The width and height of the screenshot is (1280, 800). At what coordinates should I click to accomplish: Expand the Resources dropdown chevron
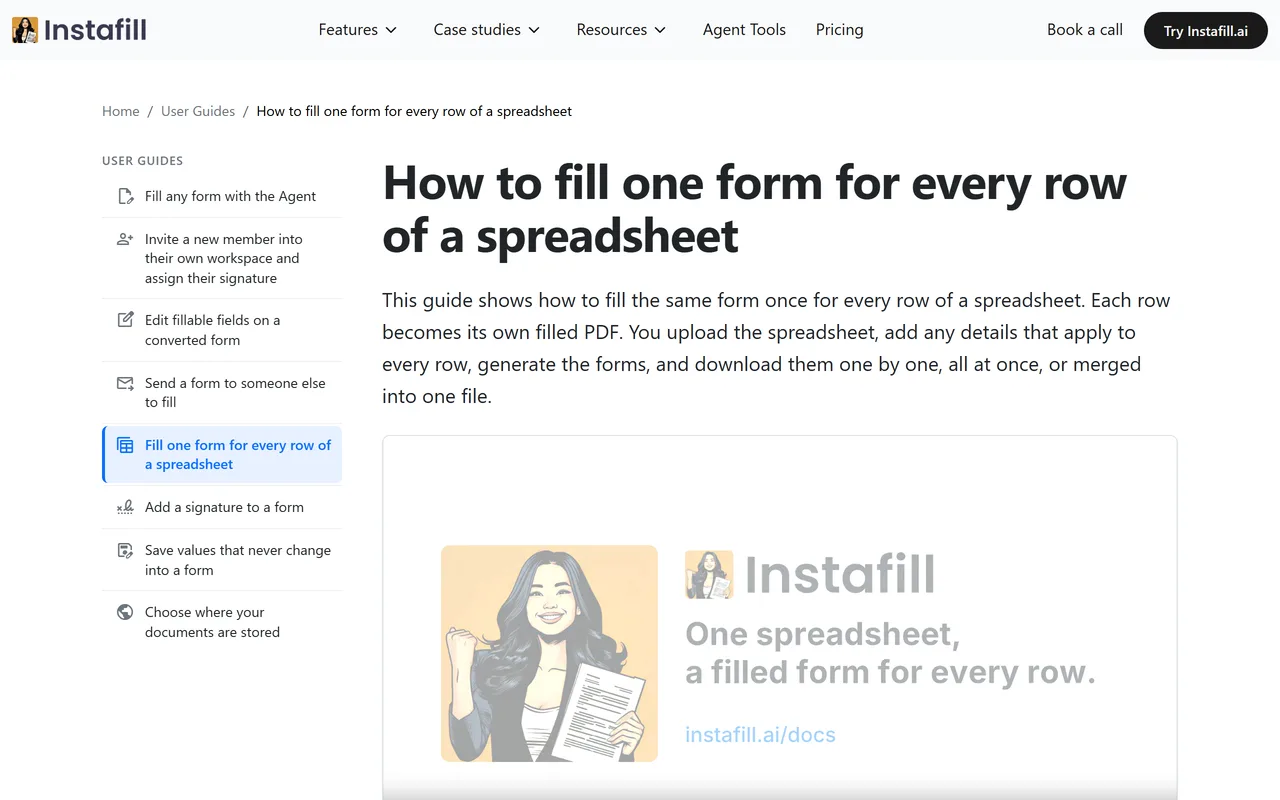coord(660,30)
